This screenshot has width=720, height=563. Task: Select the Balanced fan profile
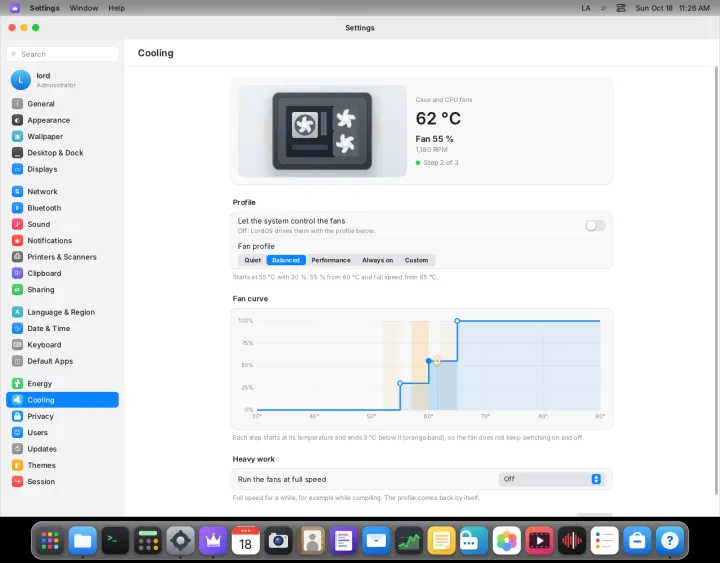pos(286,260)
